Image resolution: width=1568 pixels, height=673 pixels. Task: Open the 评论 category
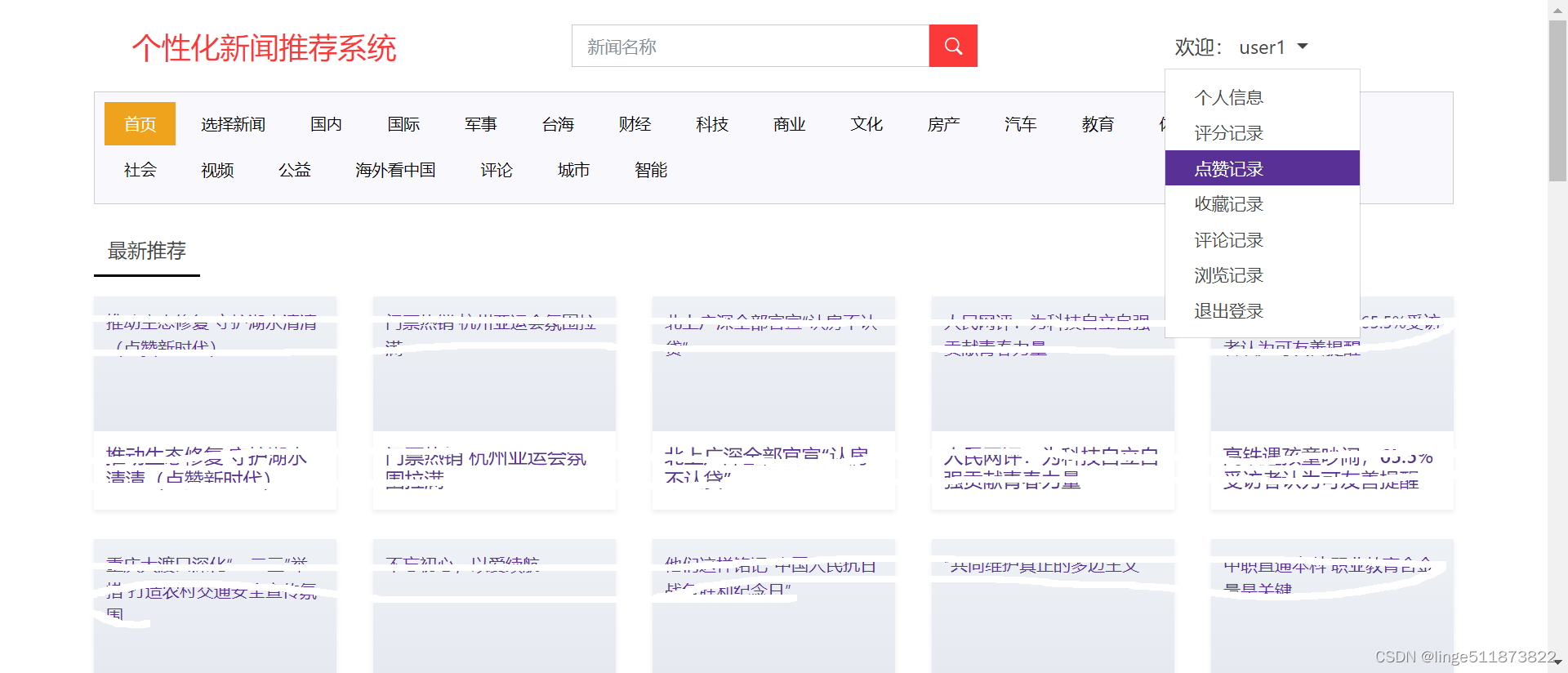[x=497, y=170]
